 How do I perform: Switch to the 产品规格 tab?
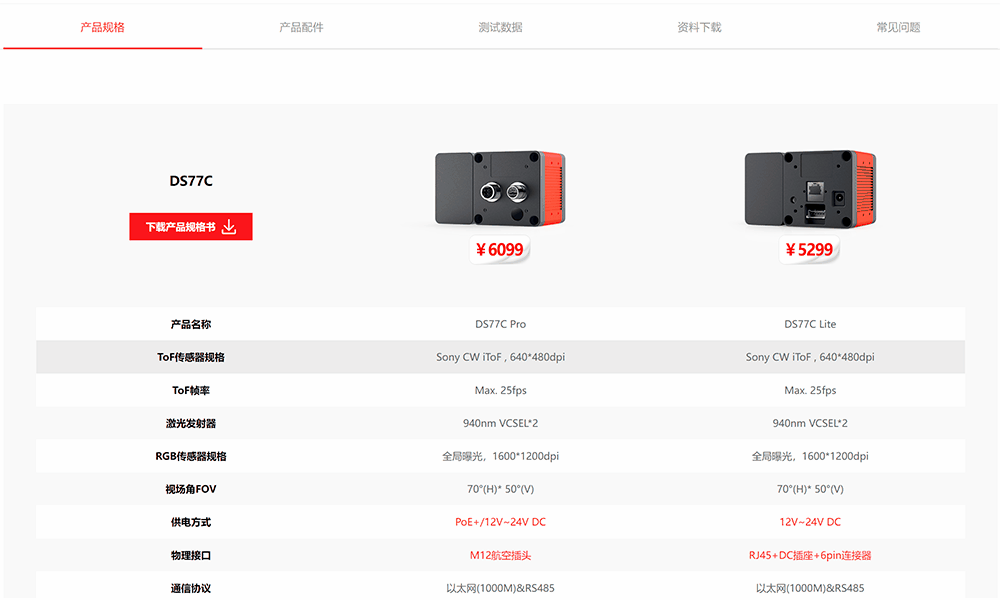click(x=102, y=27)
